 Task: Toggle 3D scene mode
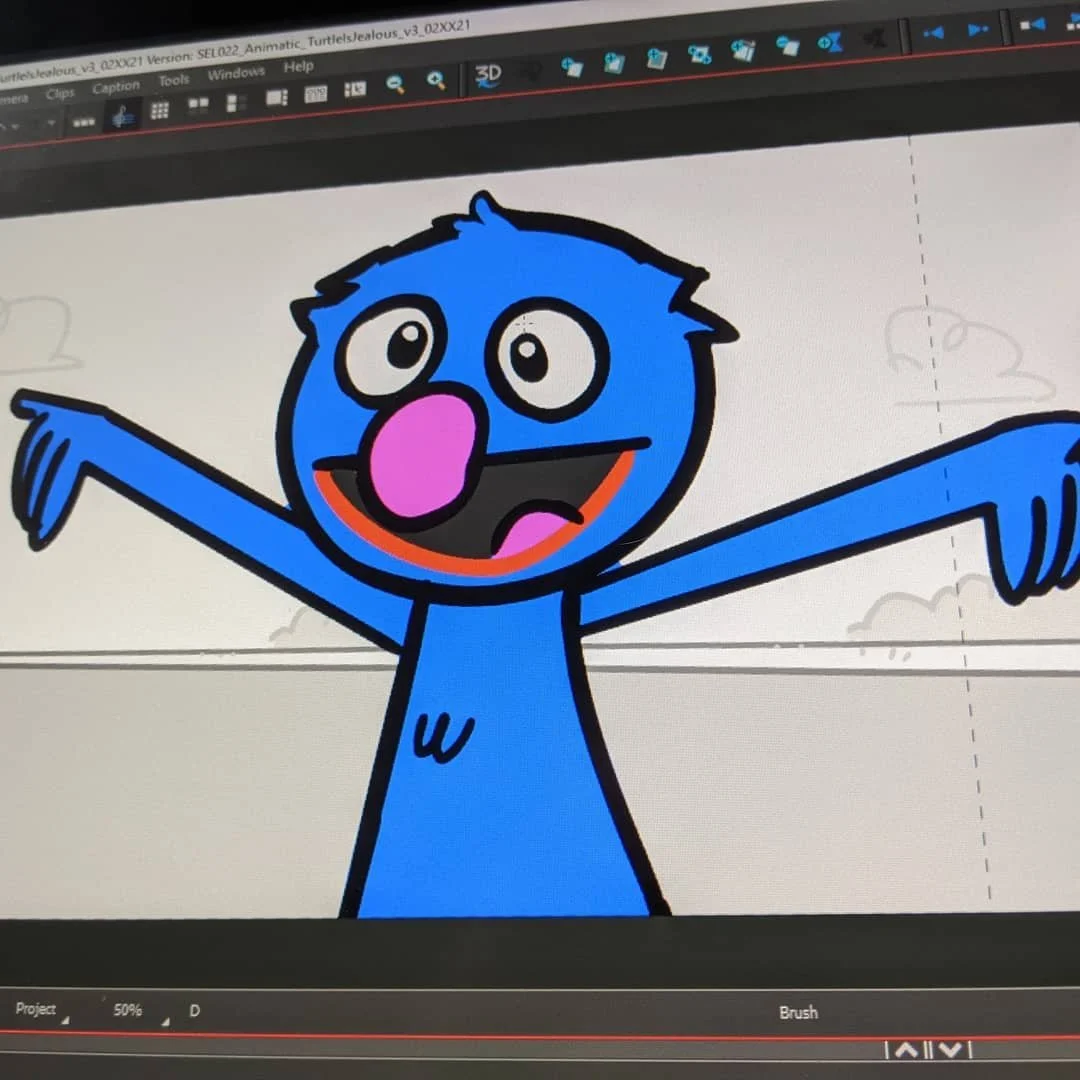tap(487, 75)
